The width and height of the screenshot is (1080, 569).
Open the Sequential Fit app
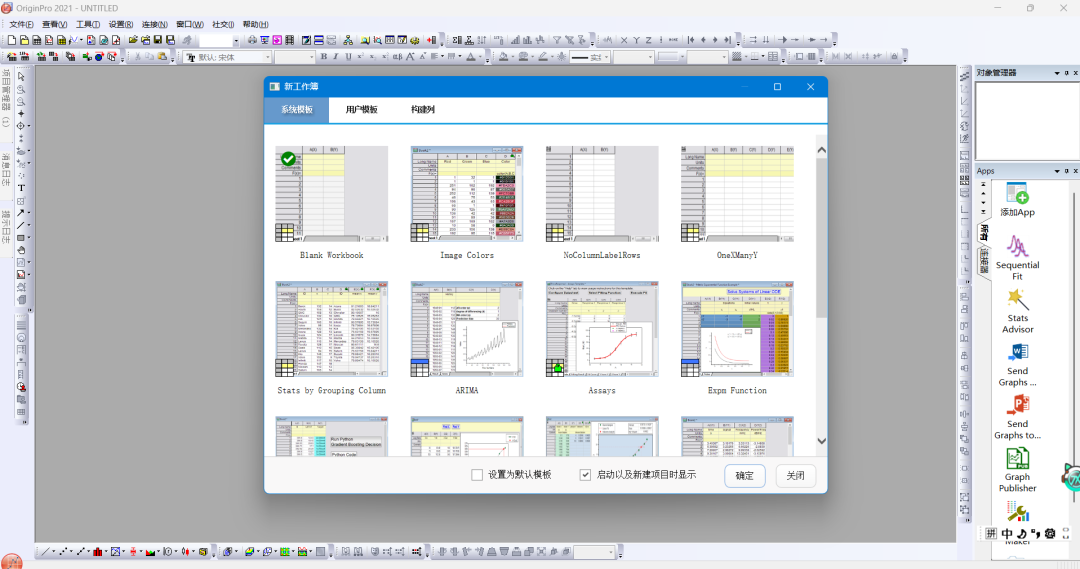(x=1017, y=258)
